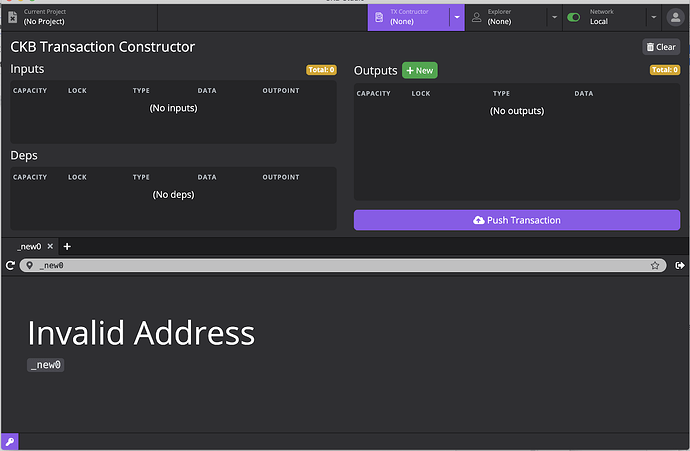Click the (No deps) placeholder text
The image size is (690, 451).
[x=173, y=194]
